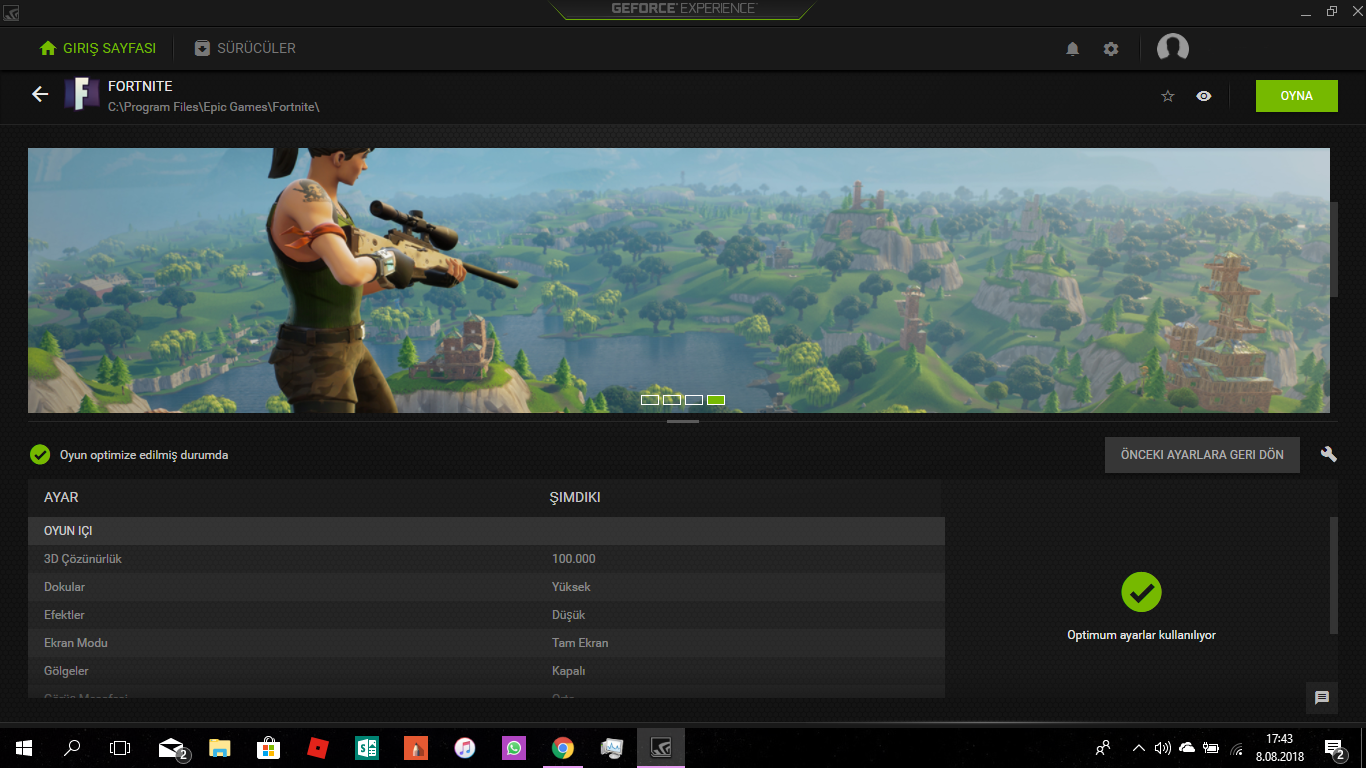The width and height of the screenshot is (1366, 768).
Task: Open the notifications bell
Action: click(x=1073, y=48)
